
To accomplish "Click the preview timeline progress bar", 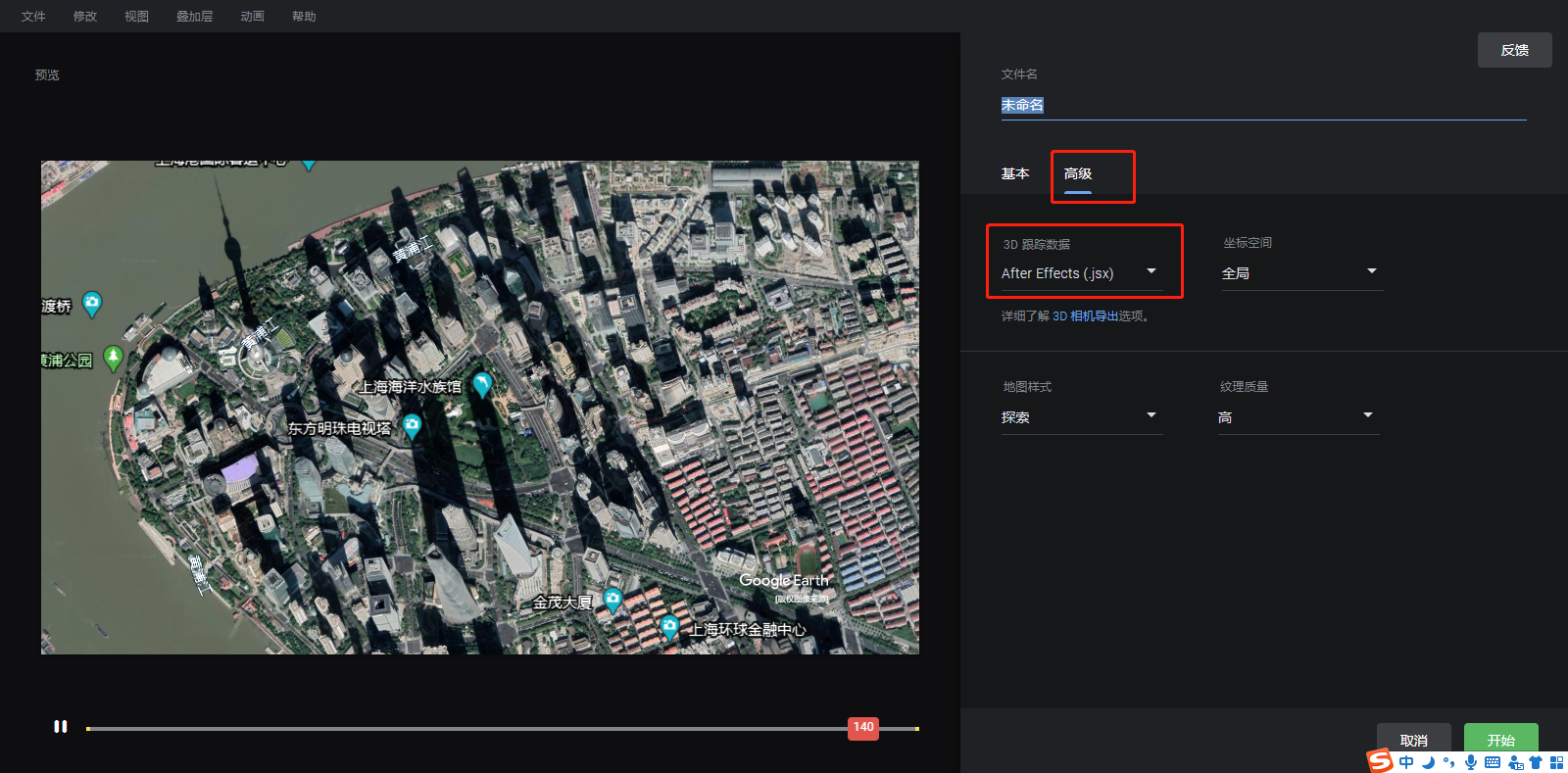I will click(502, 729).
